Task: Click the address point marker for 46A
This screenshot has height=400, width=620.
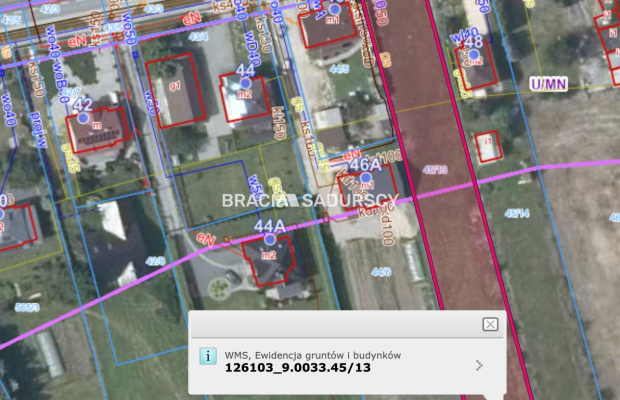Action: click(x=366, y=178)
